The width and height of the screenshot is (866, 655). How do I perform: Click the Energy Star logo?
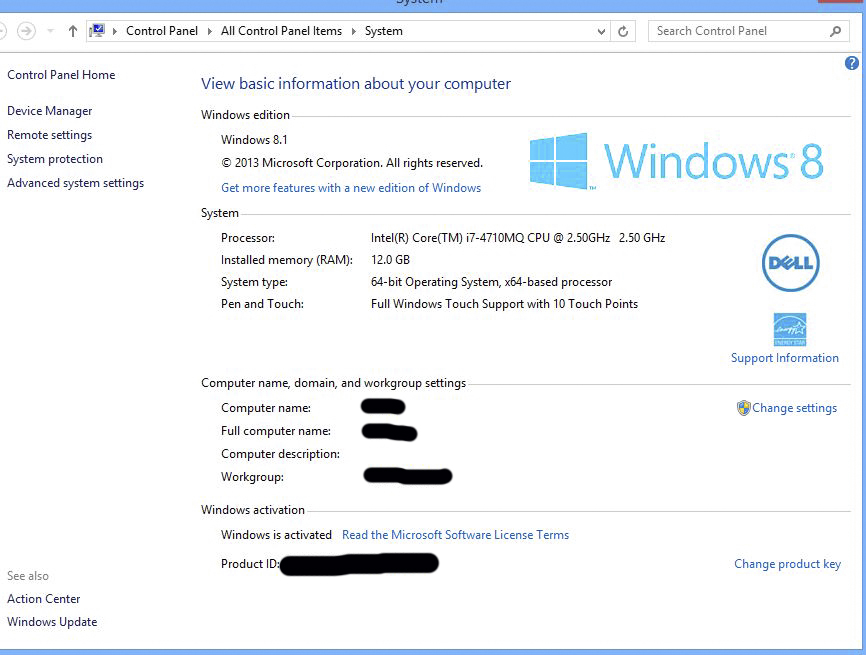(x=790, y=329)
